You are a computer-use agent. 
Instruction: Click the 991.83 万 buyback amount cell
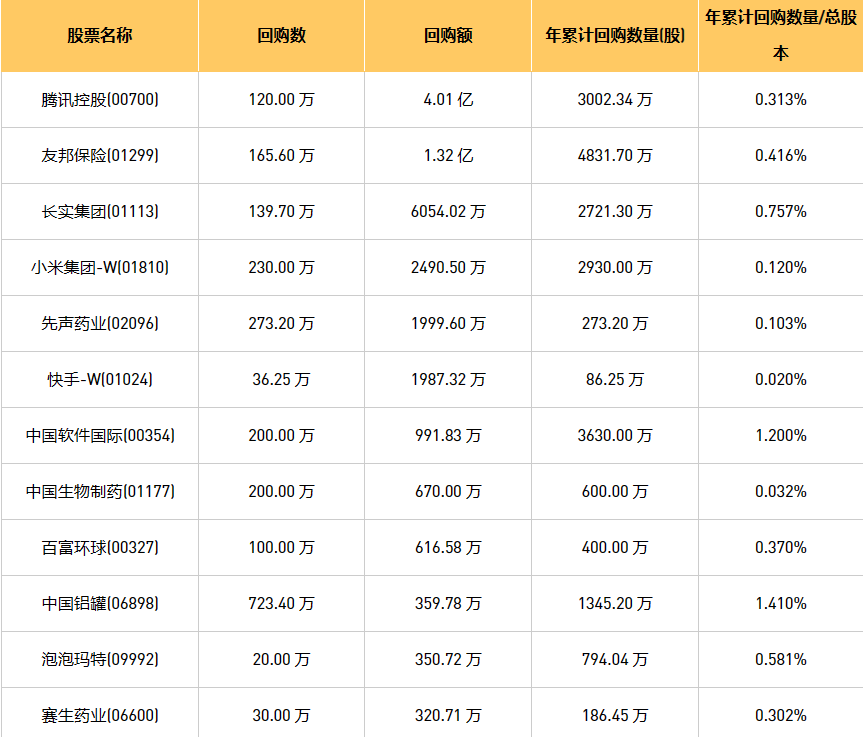448,436
